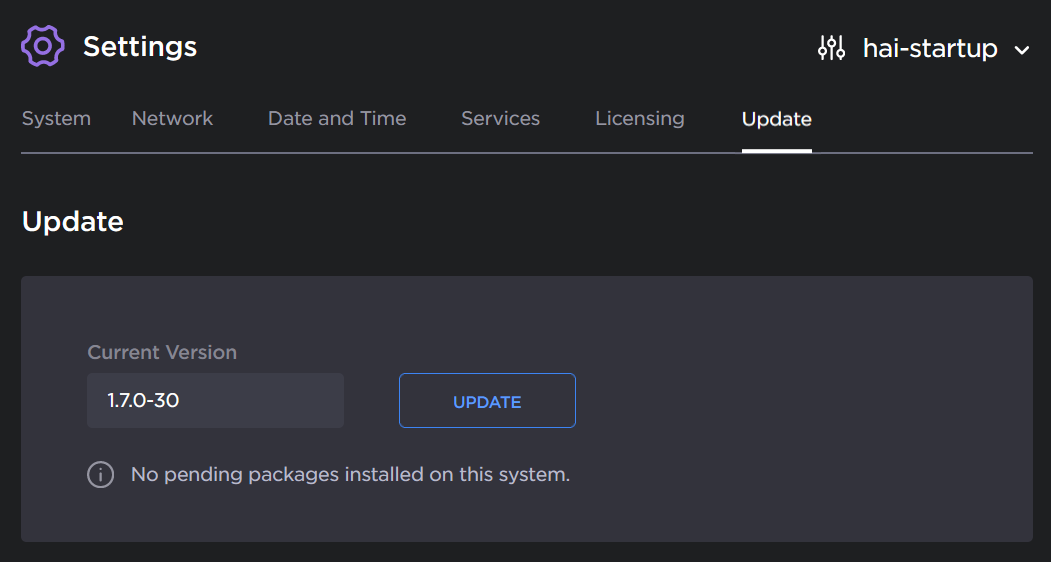Click the Update section heading
The height and width of the screenshot is (562, 1051).
(x=73, y=222)
